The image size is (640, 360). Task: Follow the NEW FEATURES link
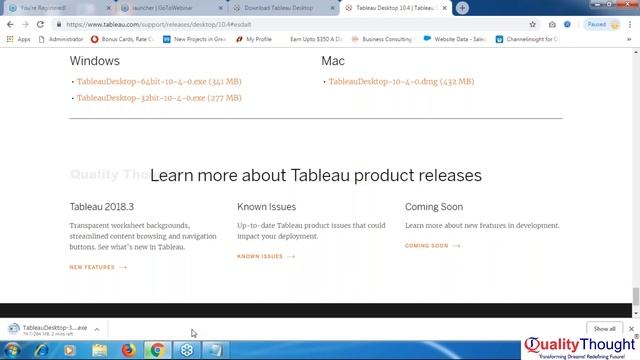98,267
